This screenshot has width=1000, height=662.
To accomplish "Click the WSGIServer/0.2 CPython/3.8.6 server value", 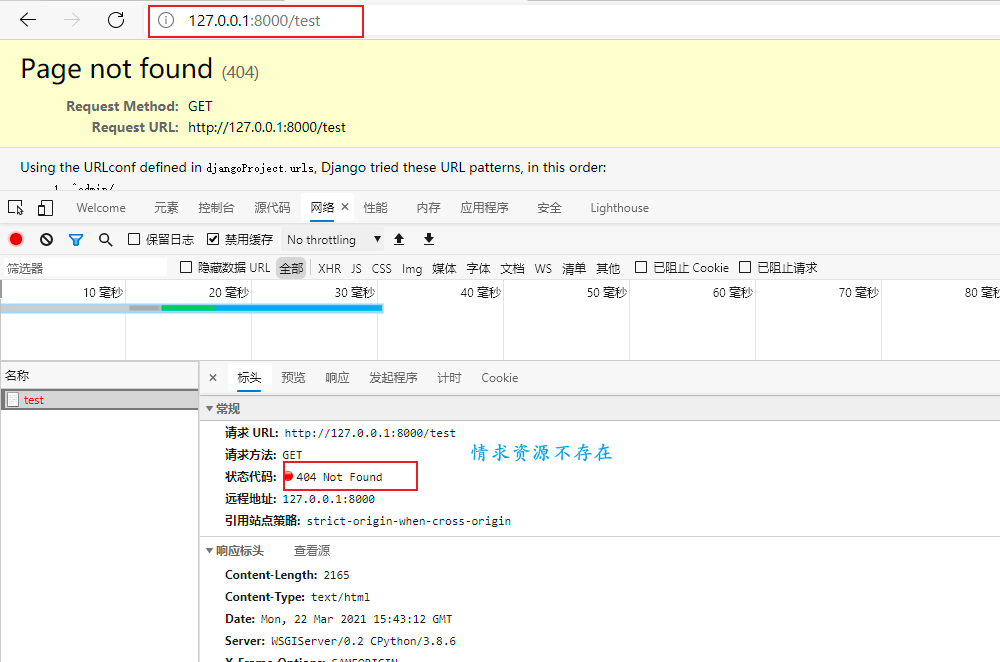I will [x=364, y=641].
